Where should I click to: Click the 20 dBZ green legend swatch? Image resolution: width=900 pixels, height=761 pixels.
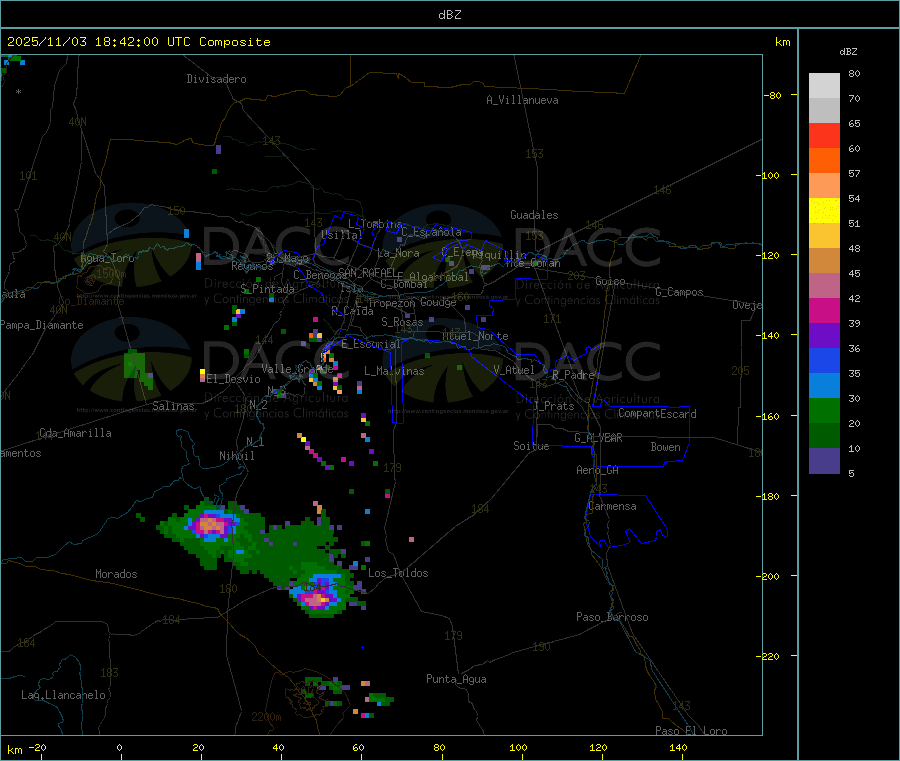coord(824,410)
